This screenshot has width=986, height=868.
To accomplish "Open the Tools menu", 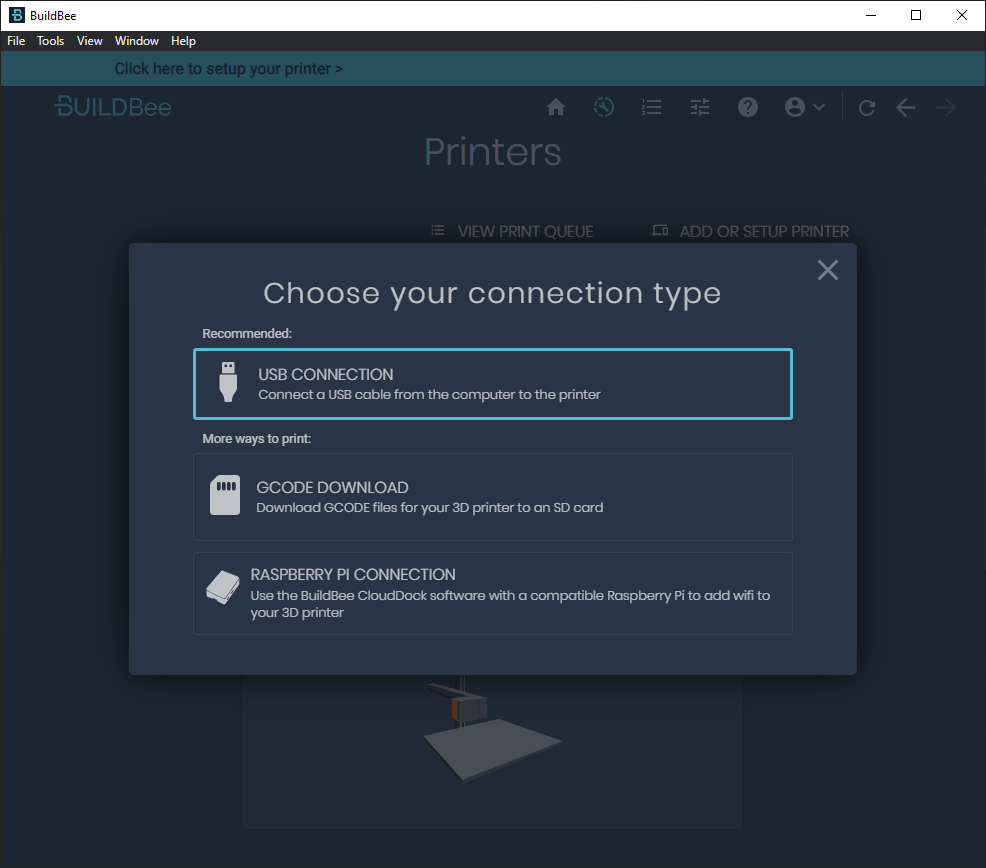I will 50,41.
